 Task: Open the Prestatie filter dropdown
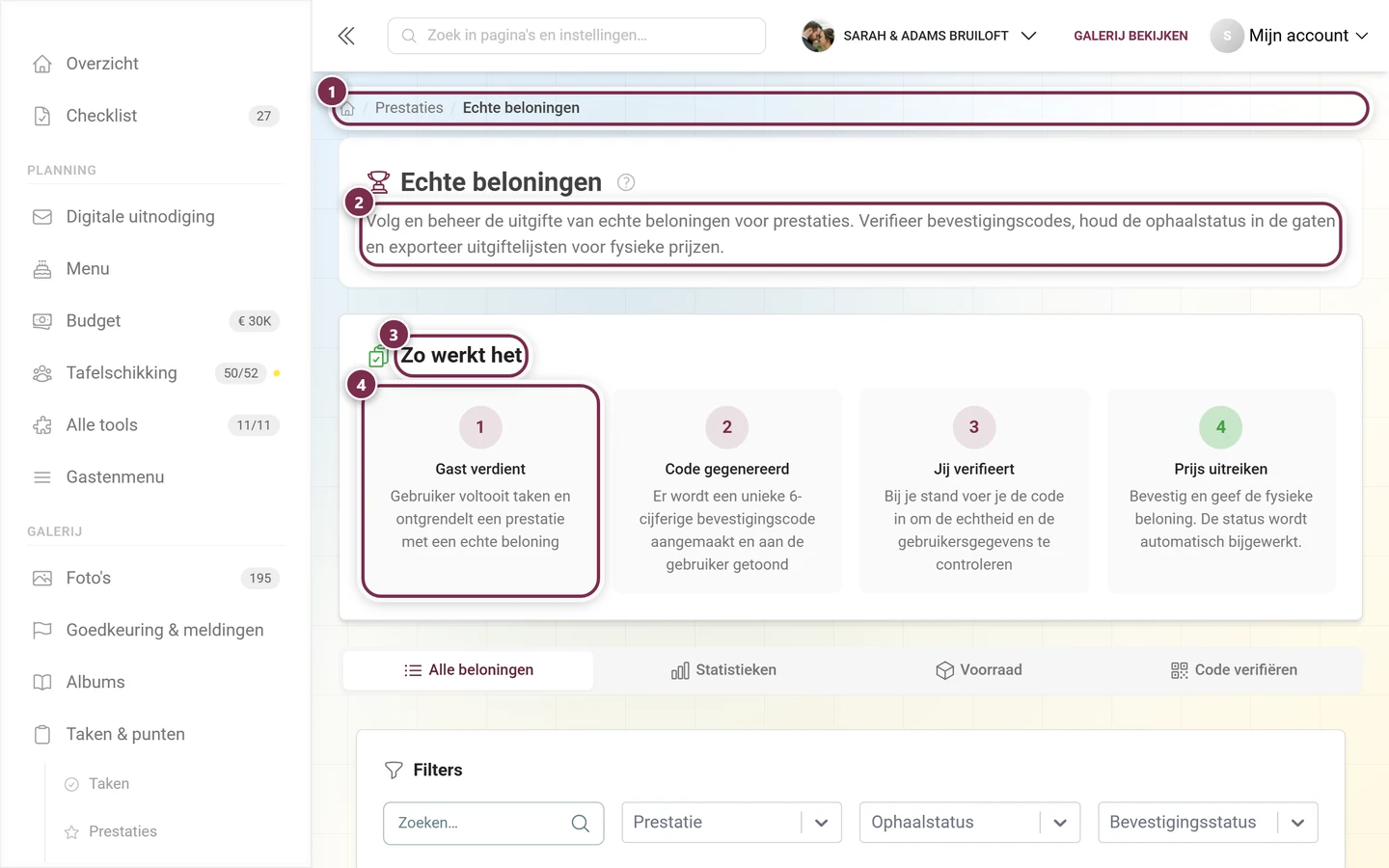[x=731, y=823]
